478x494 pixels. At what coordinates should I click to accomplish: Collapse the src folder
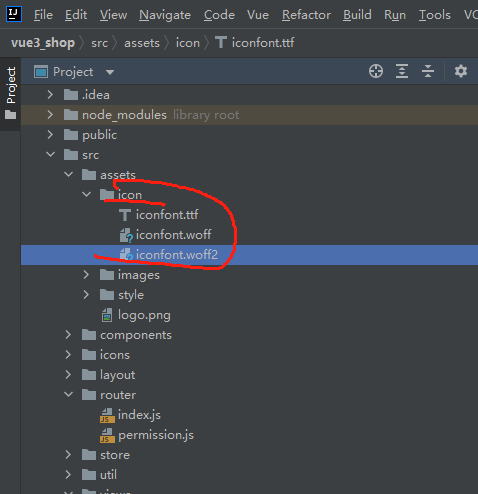pos(50,155)
